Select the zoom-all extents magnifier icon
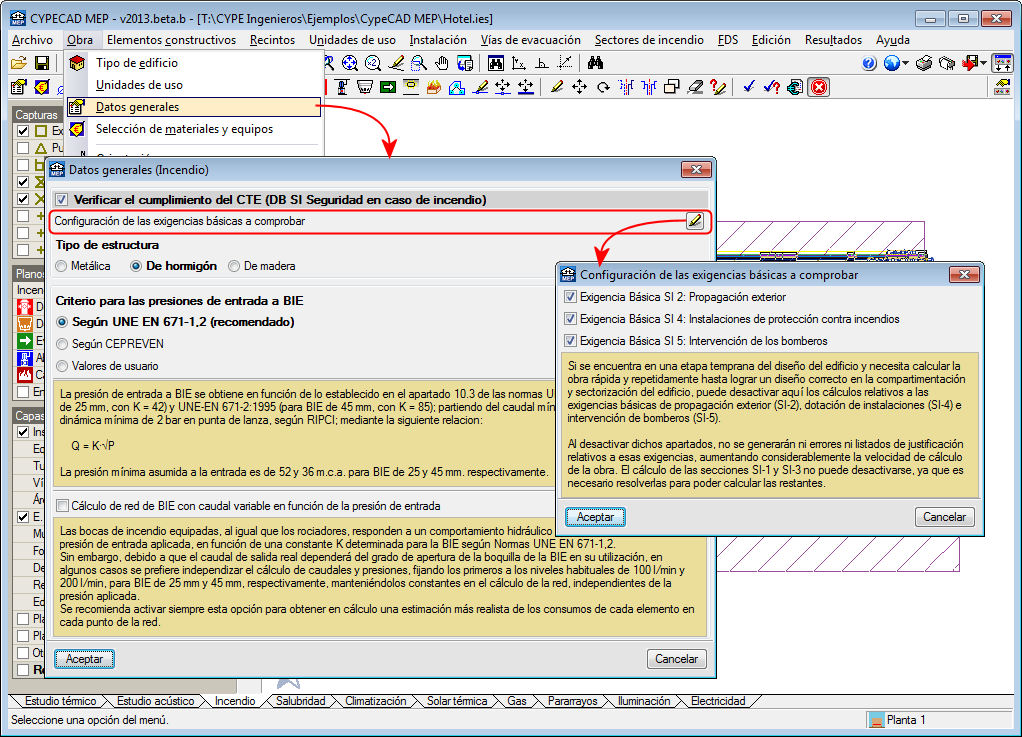1022x737 pixels. click(350, 63)
